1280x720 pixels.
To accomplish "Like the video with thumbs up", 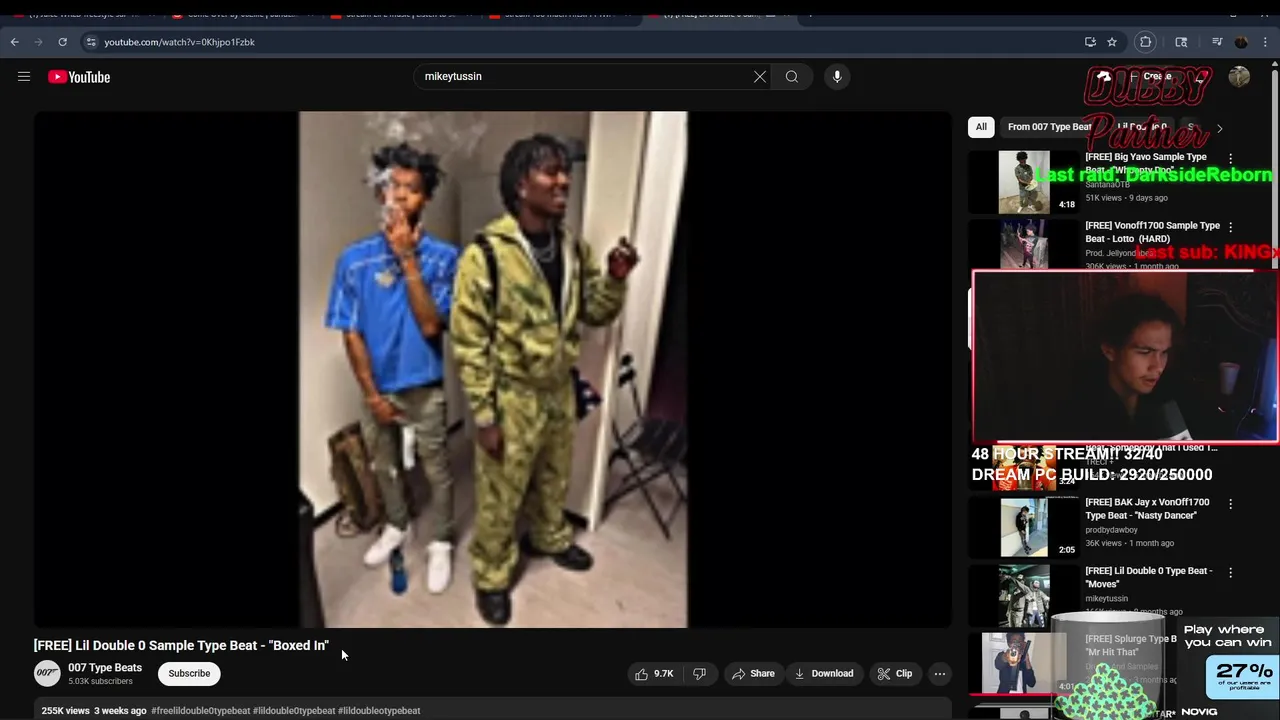I will click(x=654, y=674).
